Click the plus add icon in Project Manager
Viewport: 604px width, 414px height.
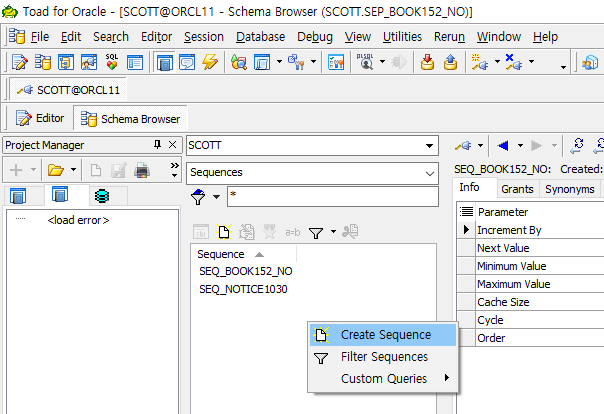[16, 170]
